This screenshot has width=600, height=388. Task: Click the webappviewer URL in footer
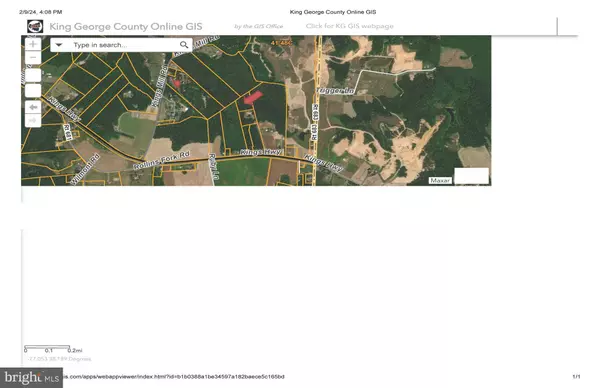point(173,377)
